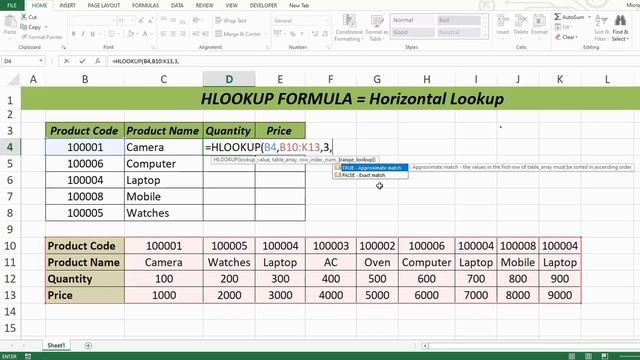
Task: Toggle Italic formatting button
Action: pyautogui.click(x=83, y=34)
